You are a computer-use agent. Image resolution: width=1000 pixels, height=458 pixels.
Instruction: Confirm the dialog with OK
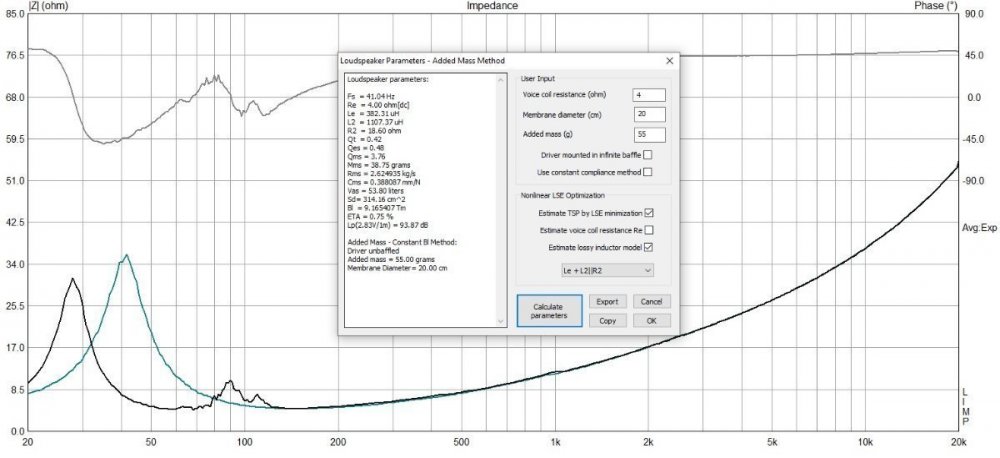(651, 320)
